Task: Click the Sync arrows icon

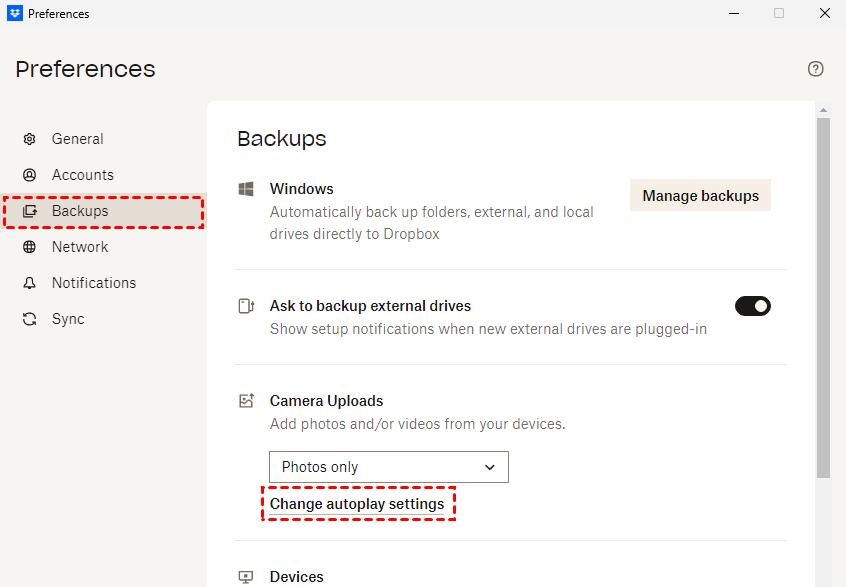Action: tap(30, 319)
